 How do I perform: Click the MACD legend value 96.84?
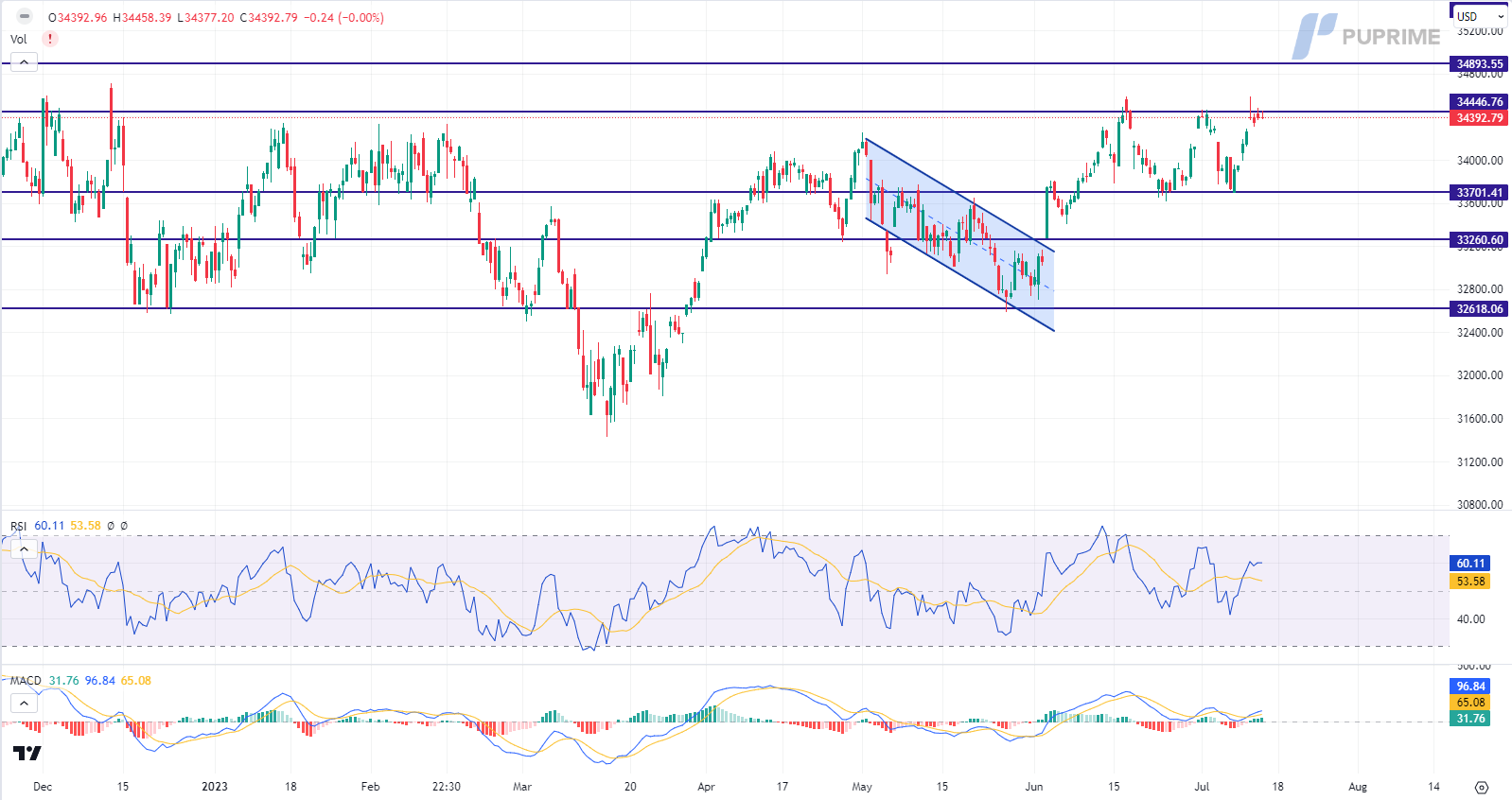tap(100, 681)
